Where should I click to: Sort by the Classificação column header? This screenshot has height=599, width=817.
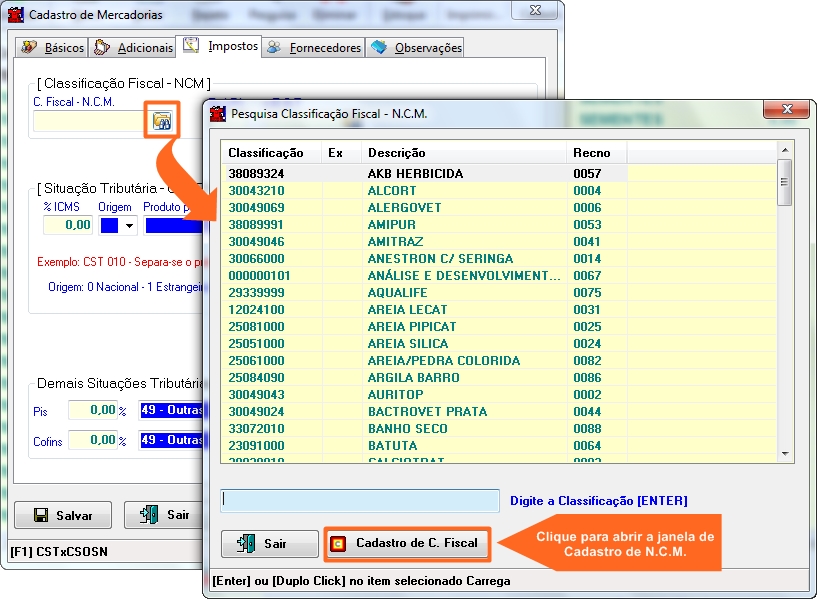pyautogui.click(x=271, y=153)
